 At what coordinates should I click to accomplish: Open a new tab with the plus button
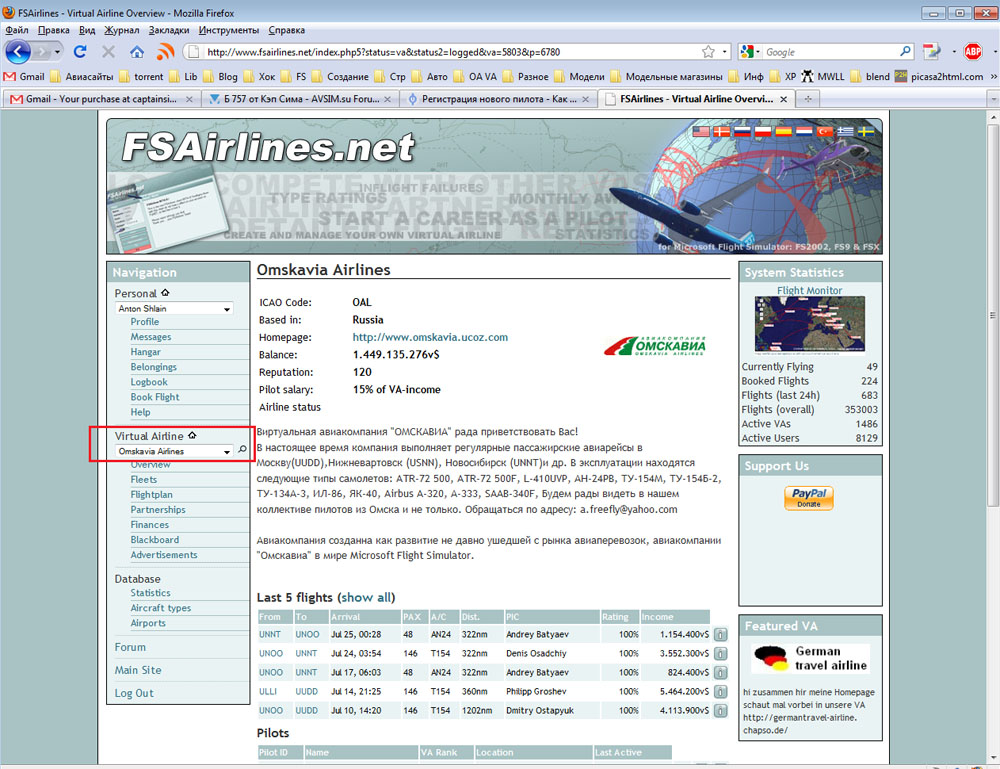pyautogui.click(x=808, y=99)
